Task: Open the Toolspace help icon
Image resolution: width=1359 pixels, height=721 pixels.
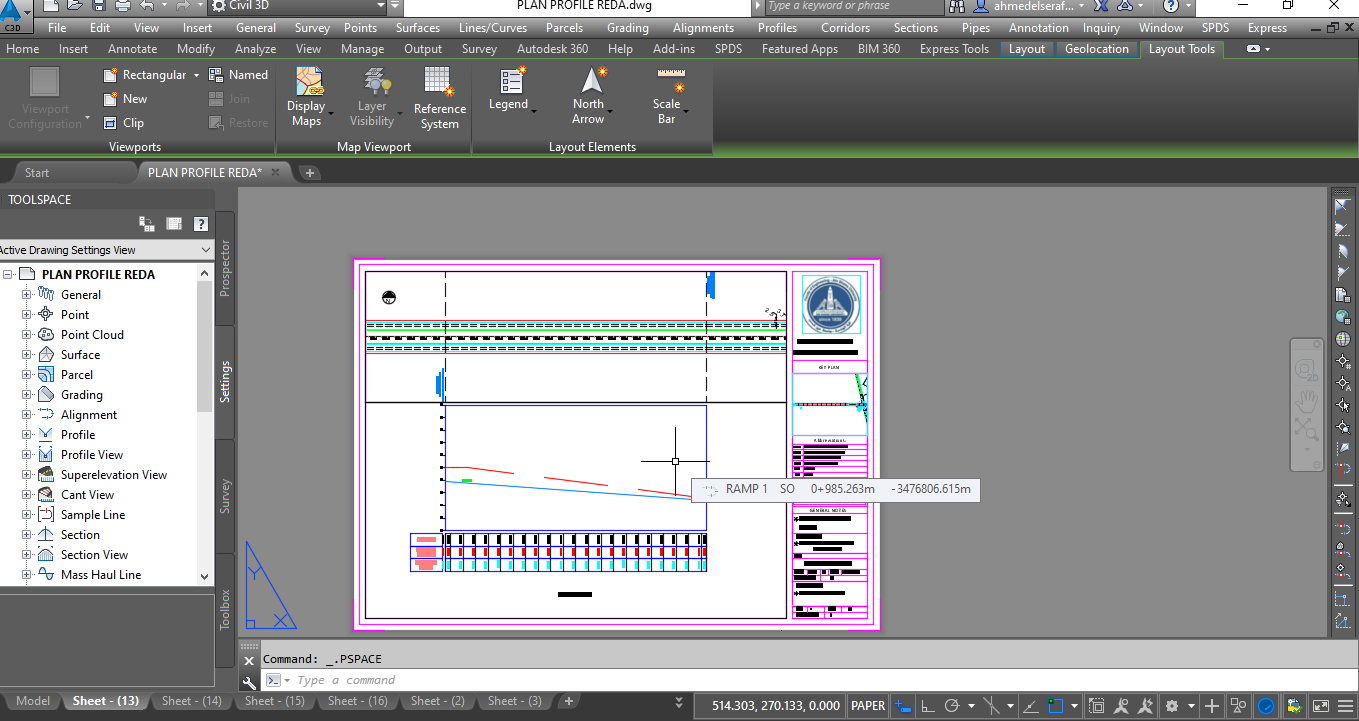Action: point(201,224)
